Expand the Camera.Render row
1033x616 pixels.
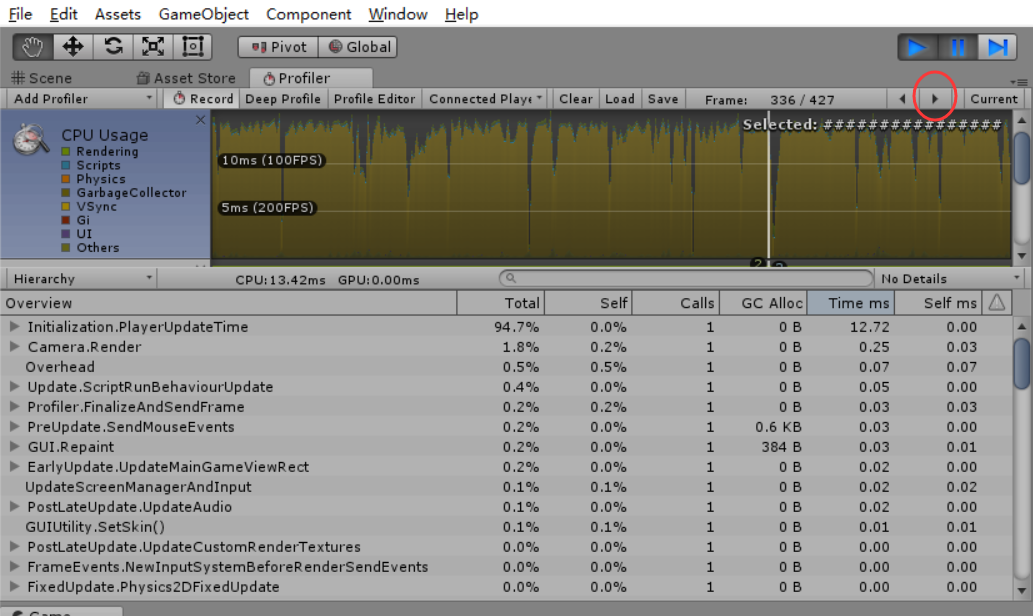[x=14, y=347]
